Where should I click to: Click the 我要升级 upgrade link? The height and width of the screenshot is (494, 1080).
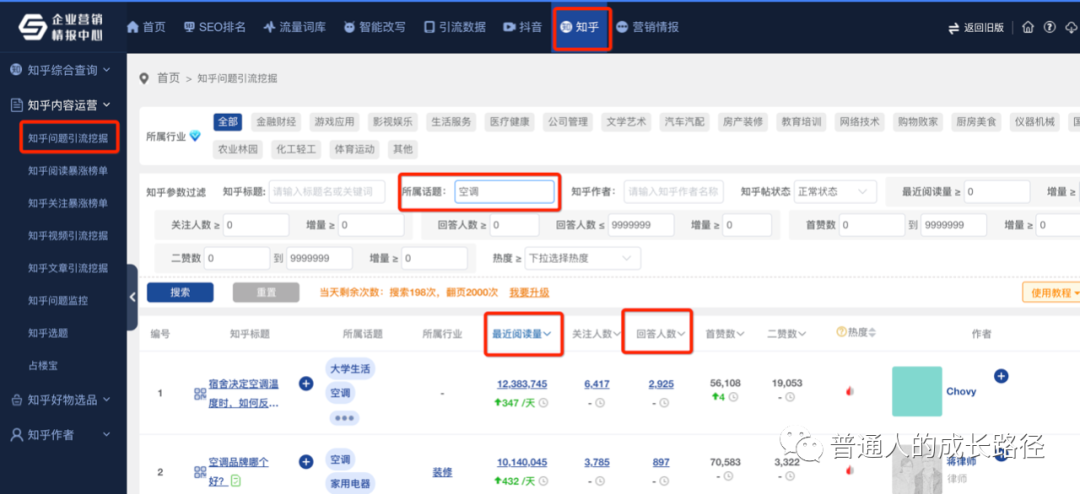pyautogui.click(x=529, y=293)
